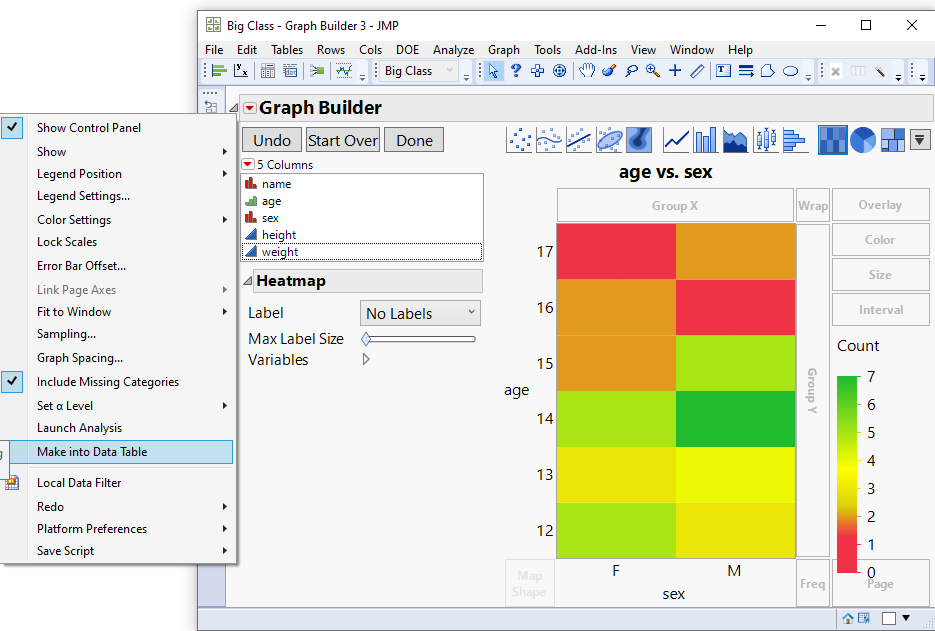The width and height of the screenshot is (935, 631).
Task: Open the Analyze menu
Action: click(x=453, y=50)
